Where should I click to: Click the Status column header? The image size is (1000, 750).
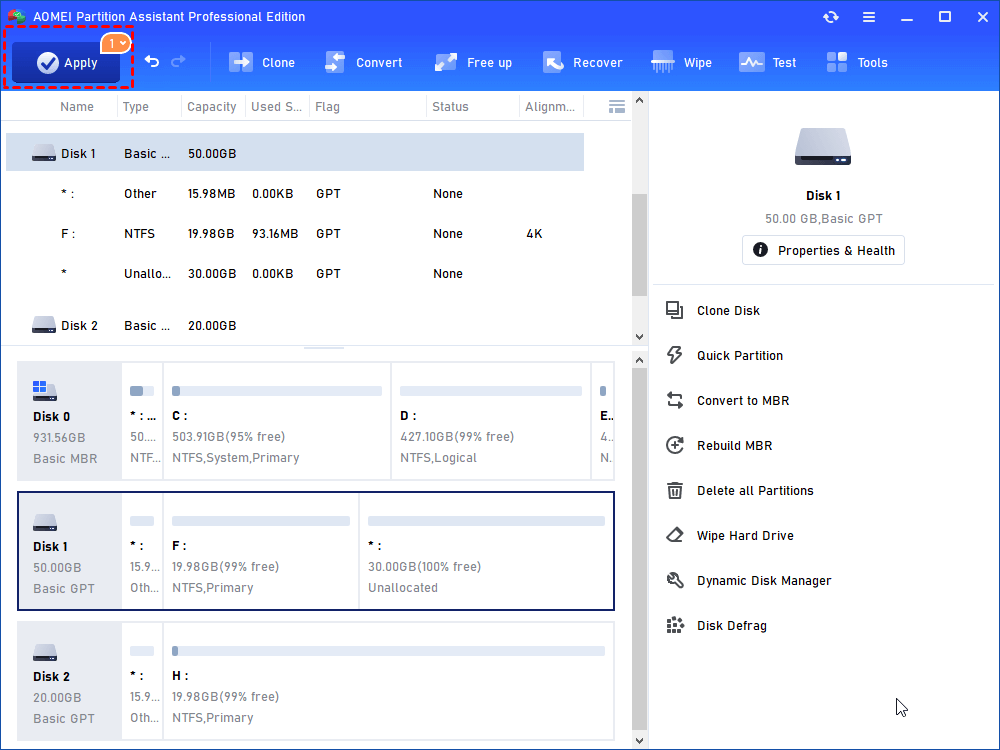450,107
